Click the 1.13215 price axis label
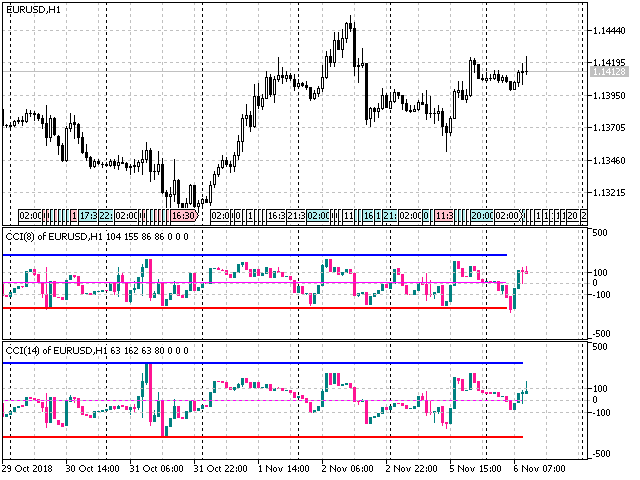This screenshot has width=640, height=480. point(608,193)
